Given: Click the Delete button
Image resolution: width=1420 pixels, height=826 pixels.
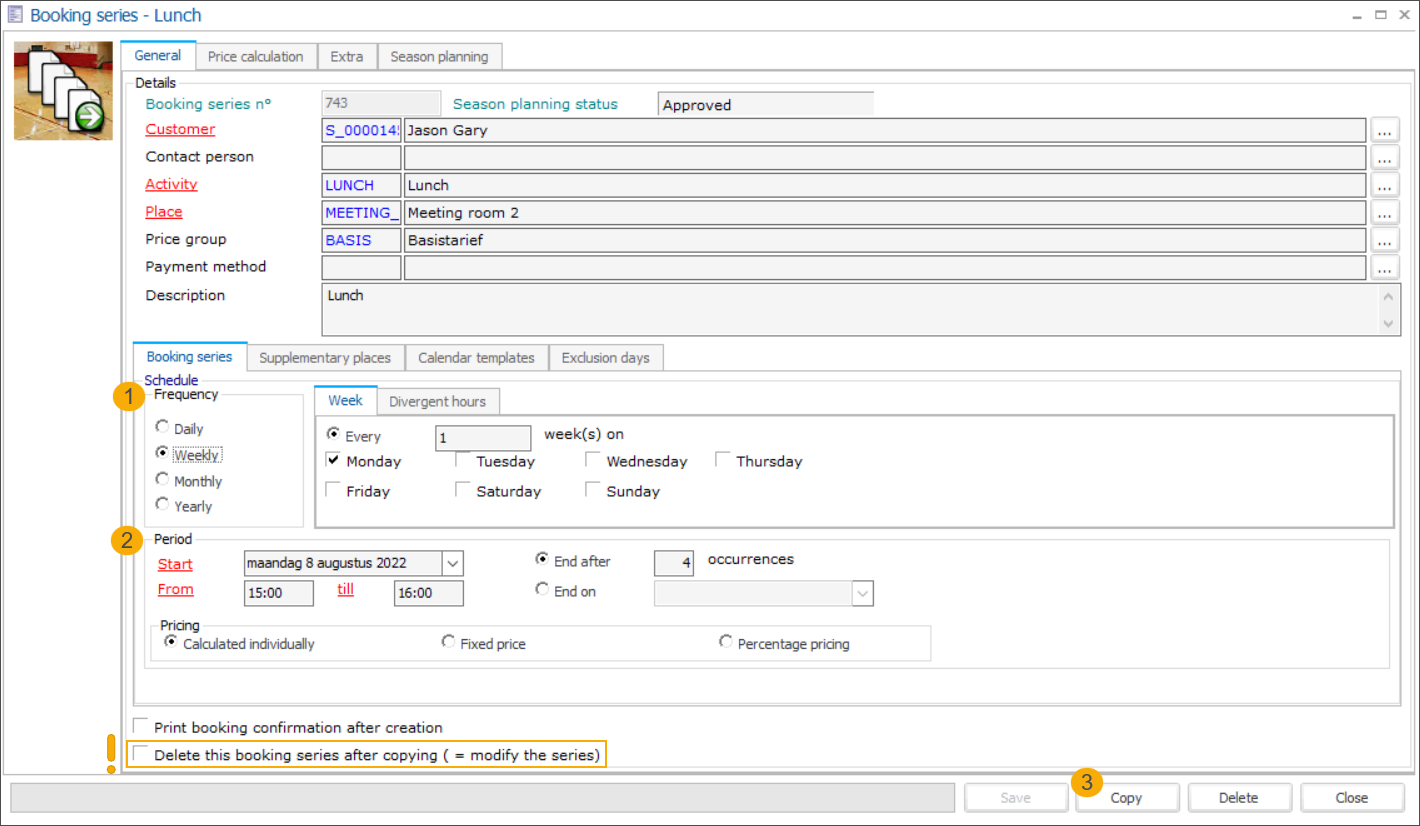Looking at the screenshot, I should (1238, 797).
